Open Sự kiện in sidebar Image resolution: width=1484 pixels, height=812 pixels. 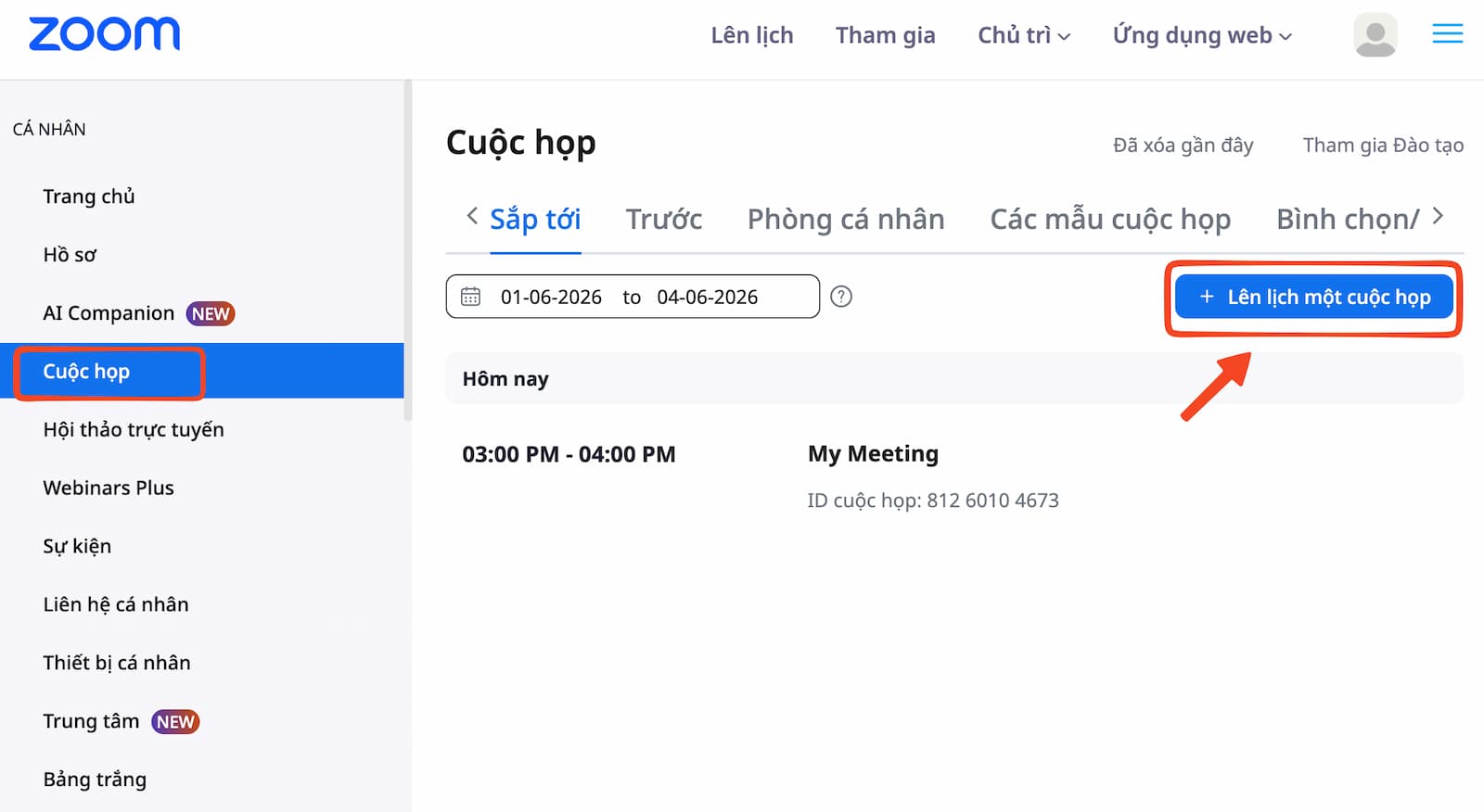pos(77,547)
